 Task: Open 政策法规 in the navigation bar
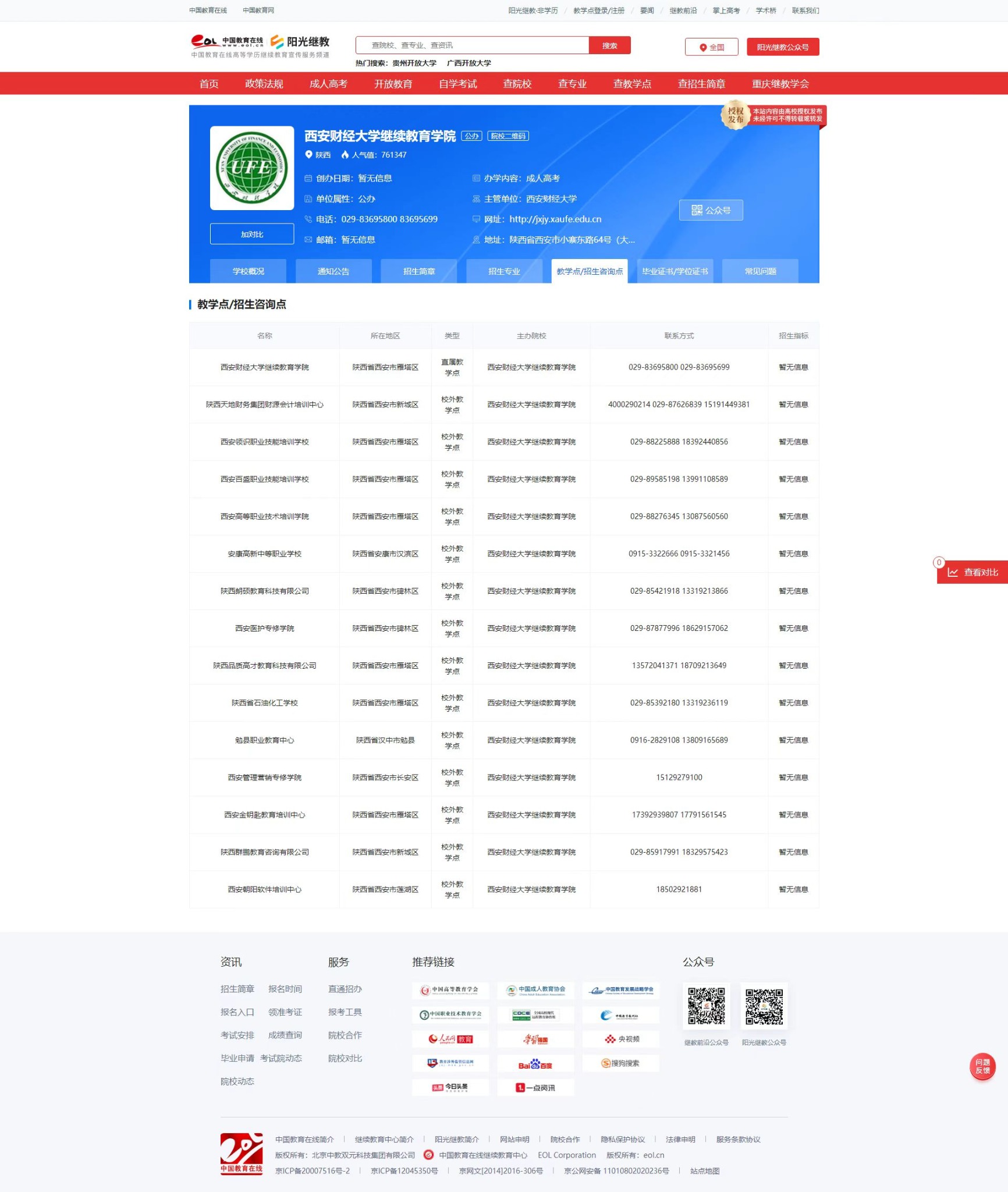click(x=264, y=84)
